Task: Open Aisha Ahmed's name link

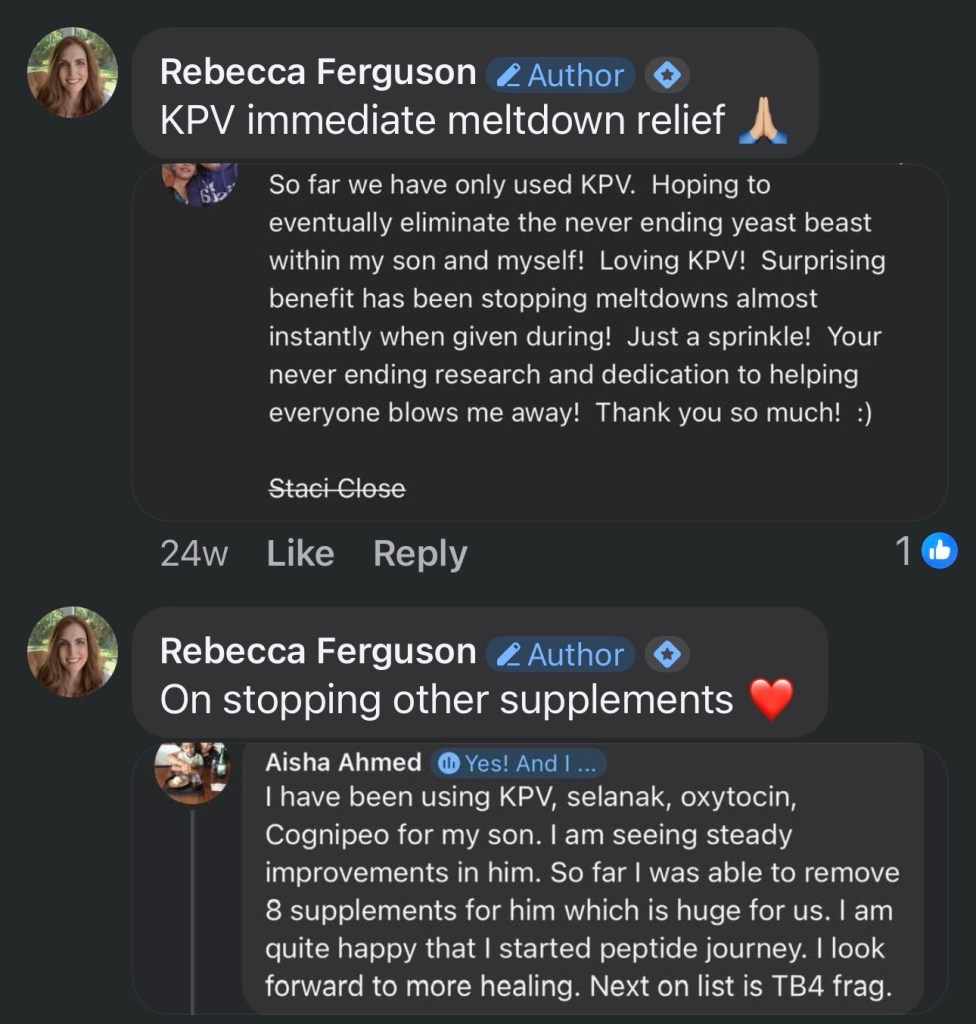Action: (343, 763)
